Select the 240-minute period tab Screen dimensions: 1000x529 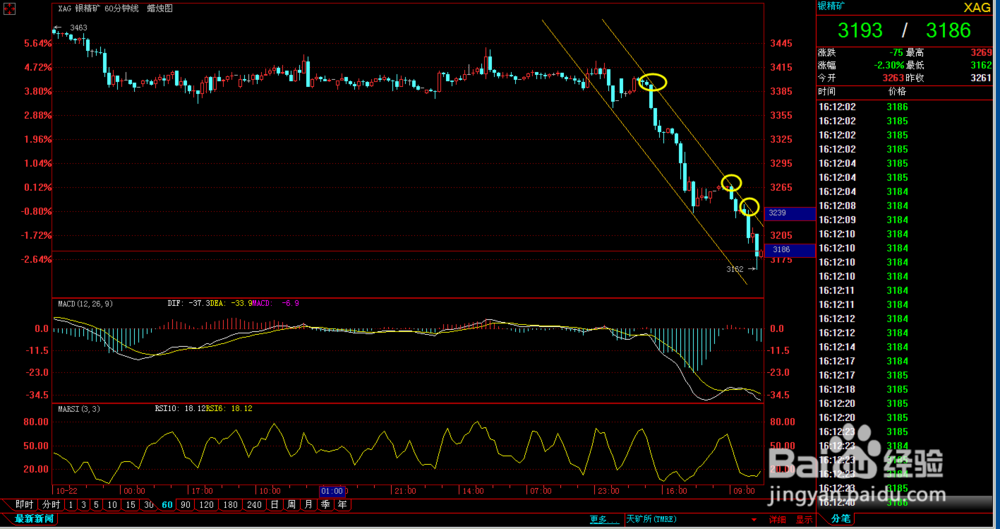point(254,505)
